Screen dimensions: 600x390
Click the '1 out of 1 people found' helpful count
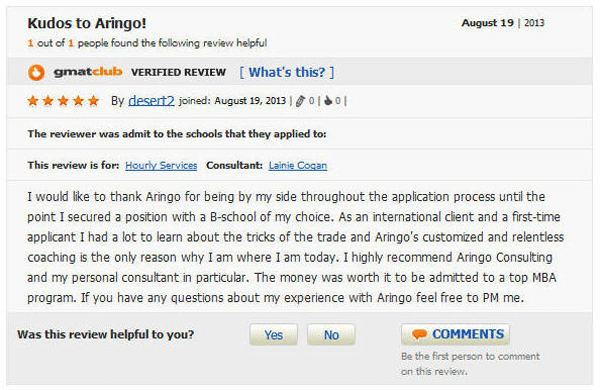tap(147, 43)
